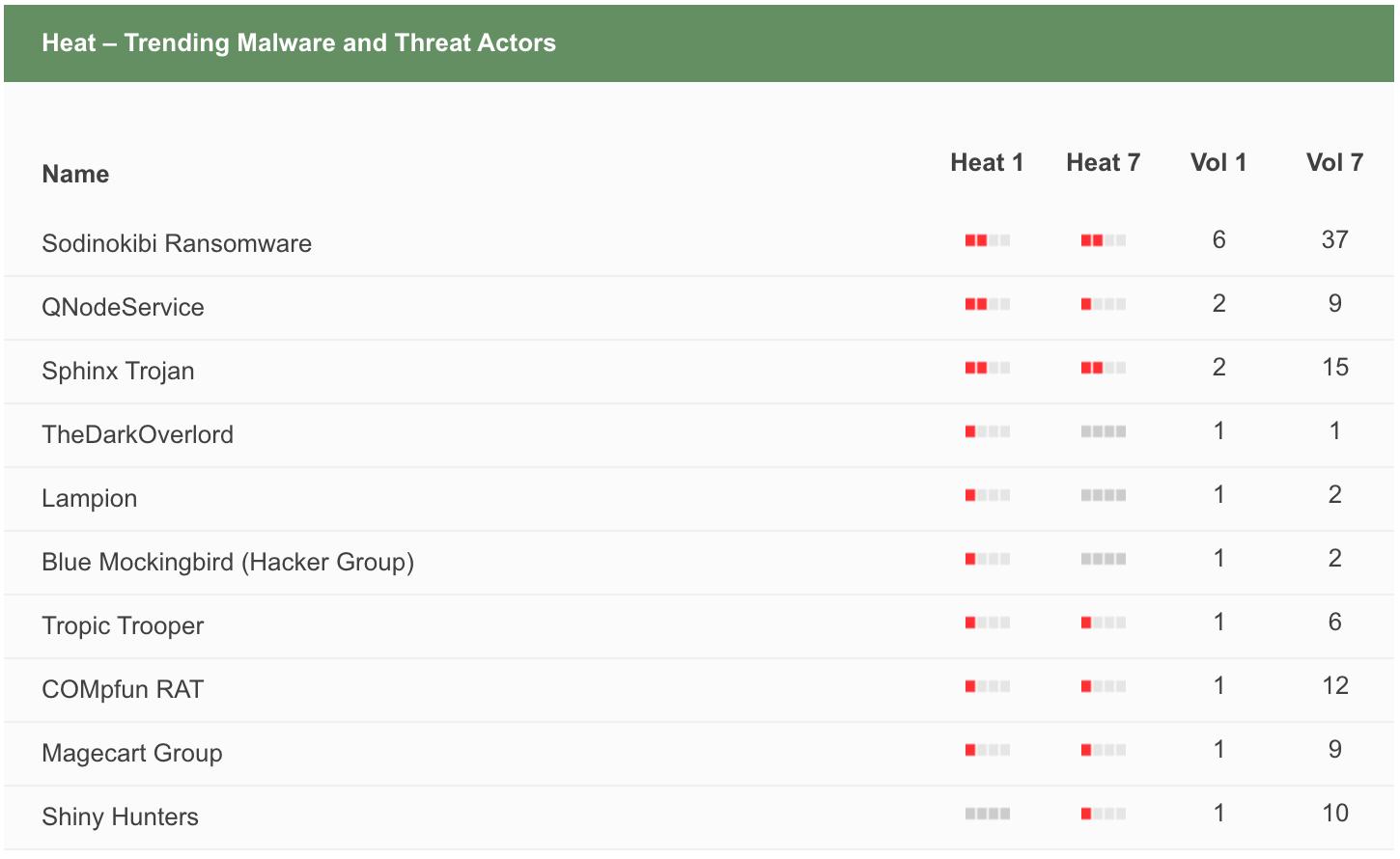
Task: Click Vol 1 value for Magecart Group
Action: (x=1218, y=749)
